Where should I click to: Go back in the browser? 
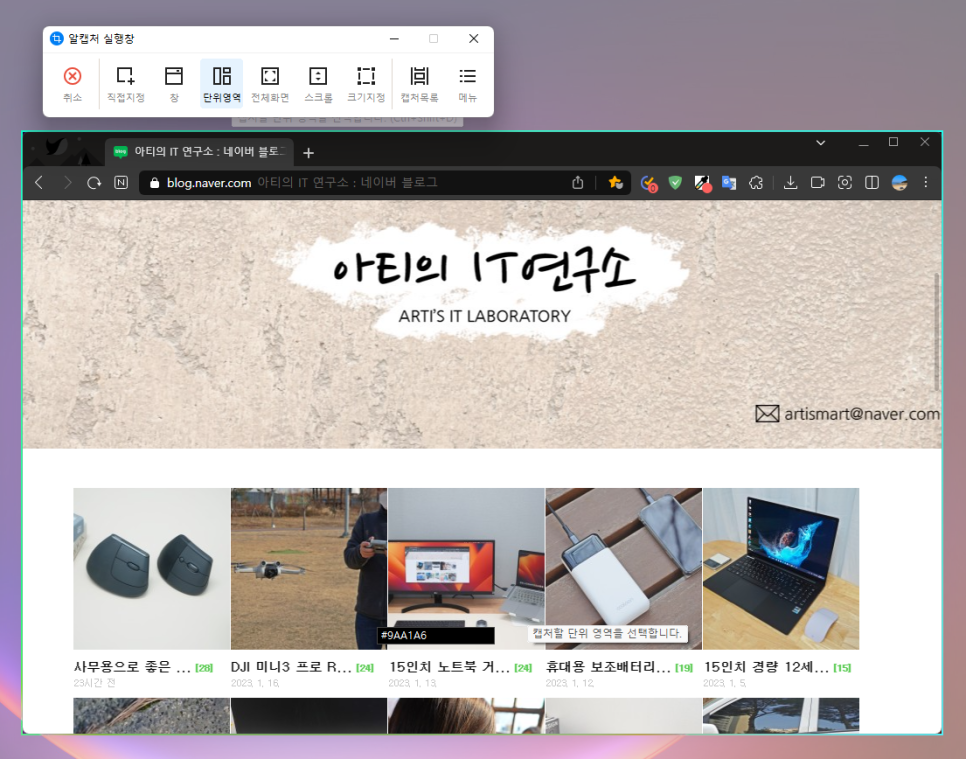pyautogui.click(x=39, y=182)
